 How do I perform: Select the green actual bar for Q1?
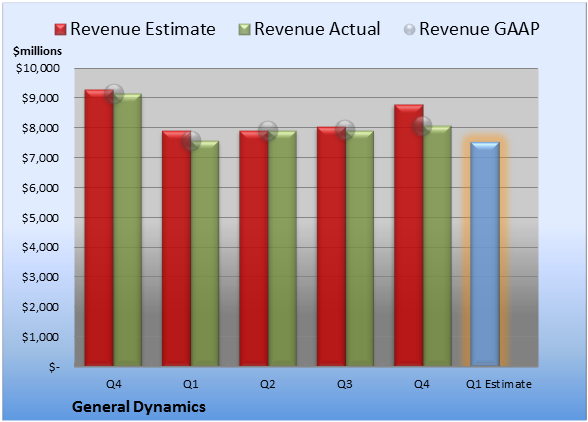205,253
